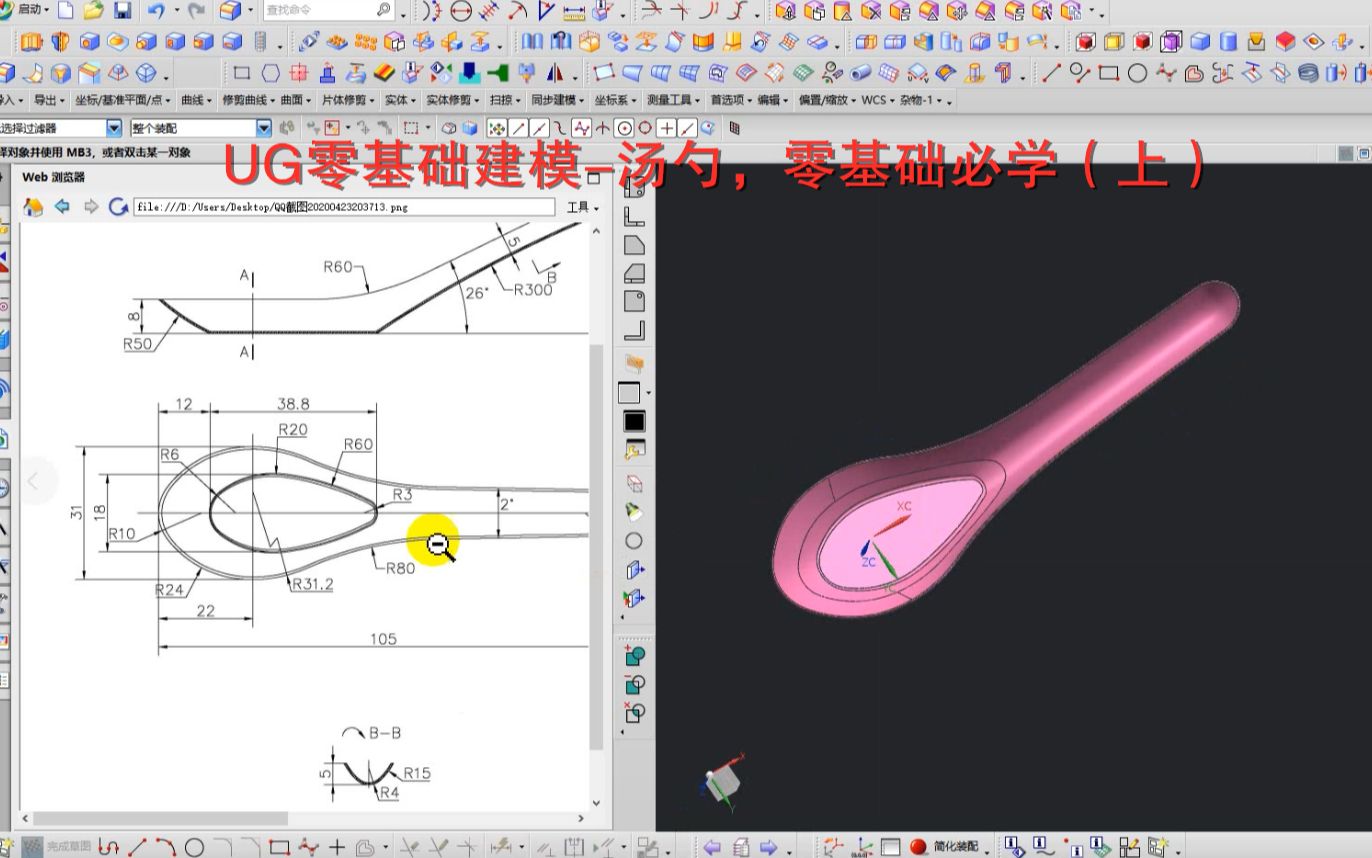Screen dimensions: 1372x858
Task: Open the 杂物-1 menu
Action: [920, 100]
